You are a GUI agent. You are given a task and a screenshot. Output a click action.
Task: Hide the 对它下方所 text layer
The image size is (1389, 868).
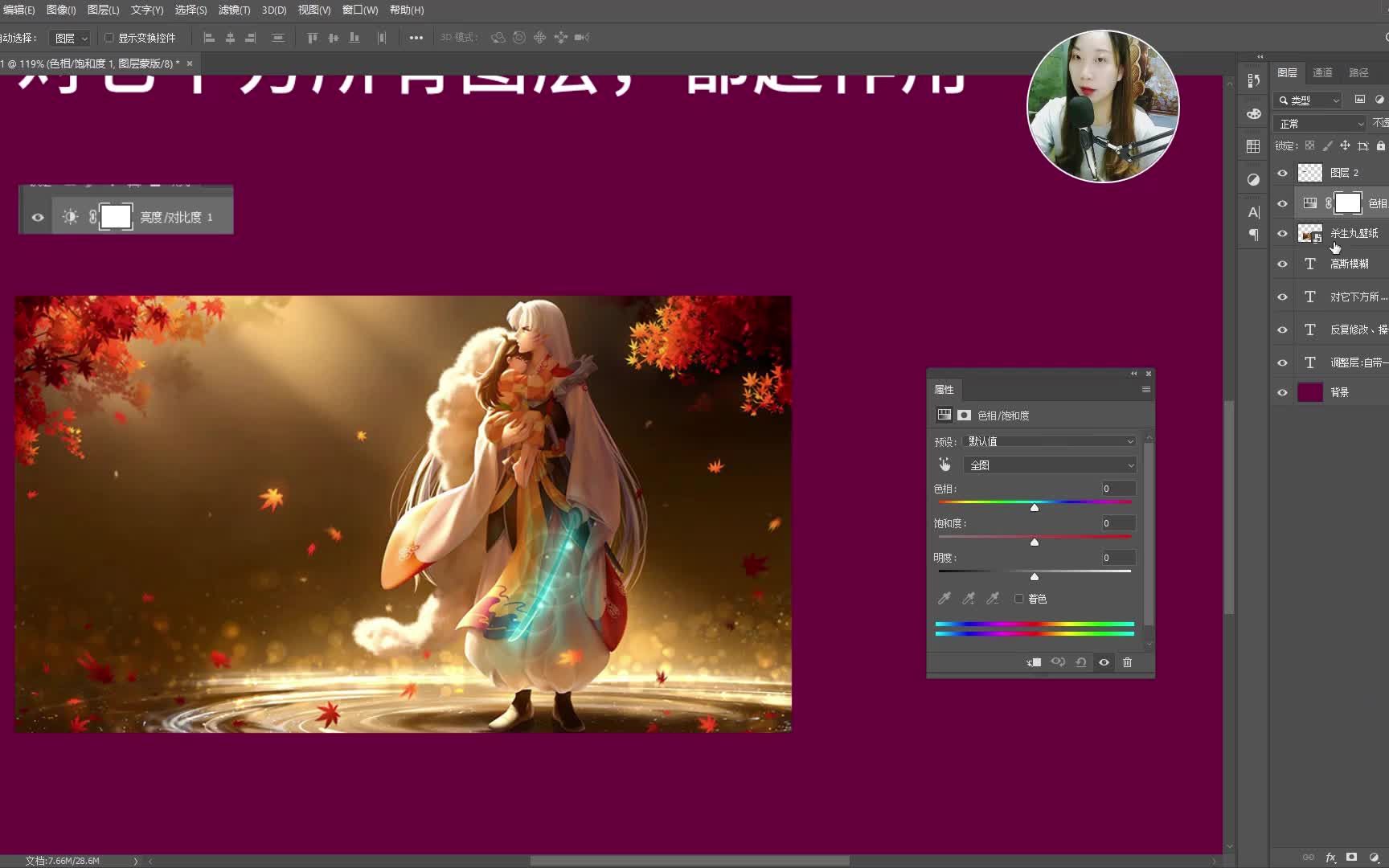[1282, 297]
